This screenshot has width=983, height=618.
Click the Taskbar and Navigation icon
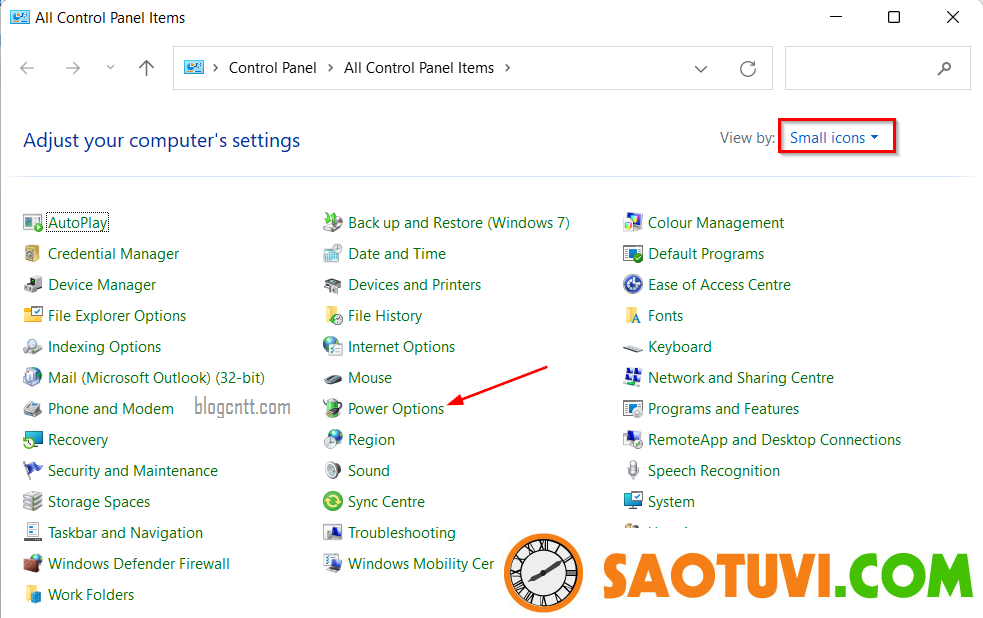33,532
